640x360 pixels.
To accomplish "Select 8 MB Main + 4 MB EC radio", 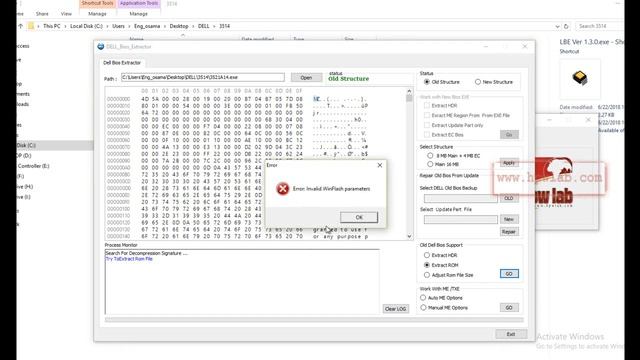I will (x=430, y=156).
